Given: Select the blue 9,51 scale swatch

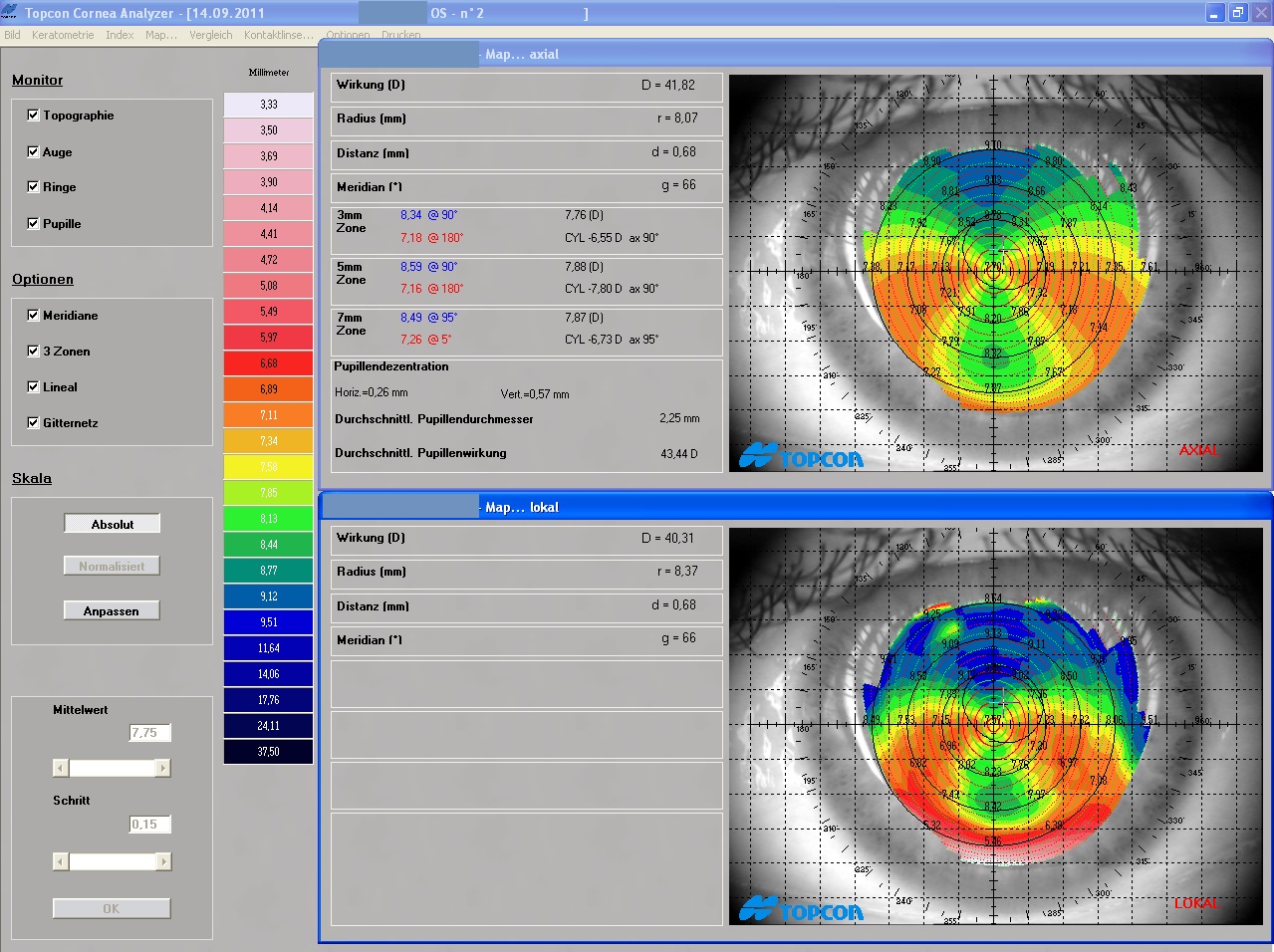Looking at the screenshot, I should tap(269, 622).
